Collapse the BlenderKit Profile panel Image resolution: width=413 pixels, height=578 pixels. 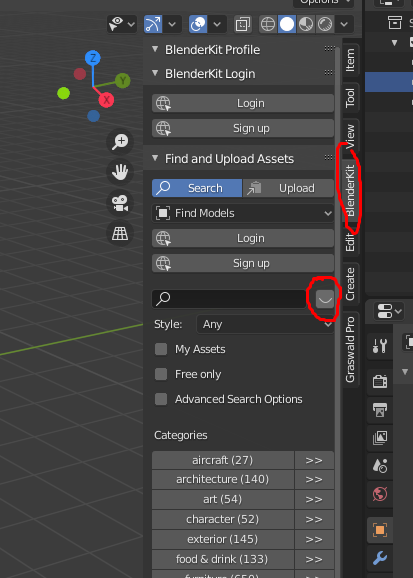[x=155, y=49]
